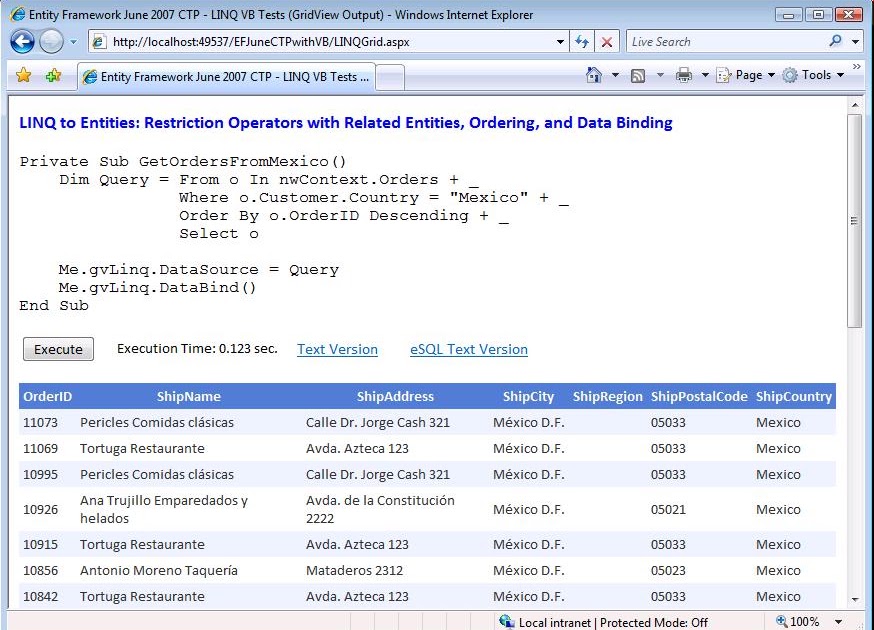
Task: Click the Live Search input box
Action: point(726,42)
